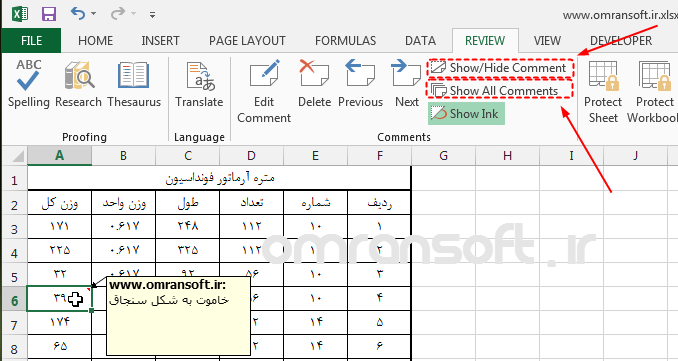The image size is (678, 361).
Task: Select row 5 header
Action: (15, 276)
